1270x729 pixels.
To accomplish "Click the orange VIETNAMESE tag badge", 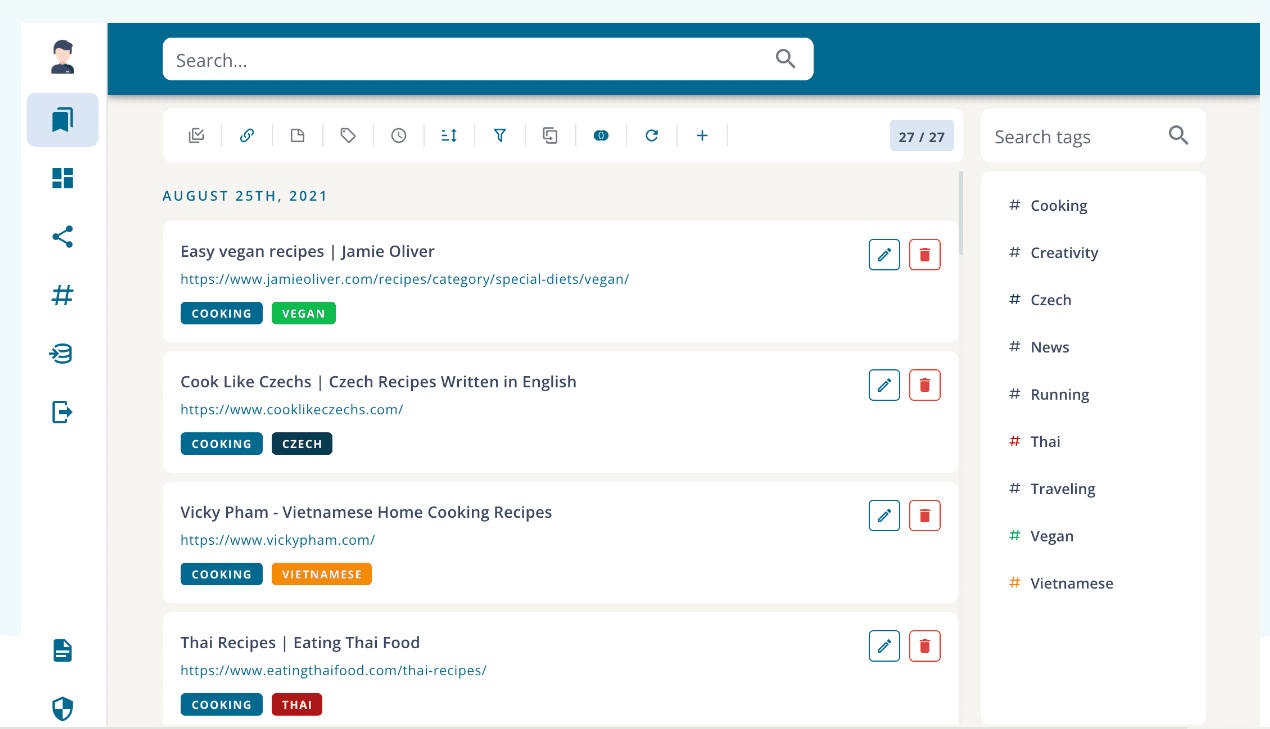I will pos(321,574).
